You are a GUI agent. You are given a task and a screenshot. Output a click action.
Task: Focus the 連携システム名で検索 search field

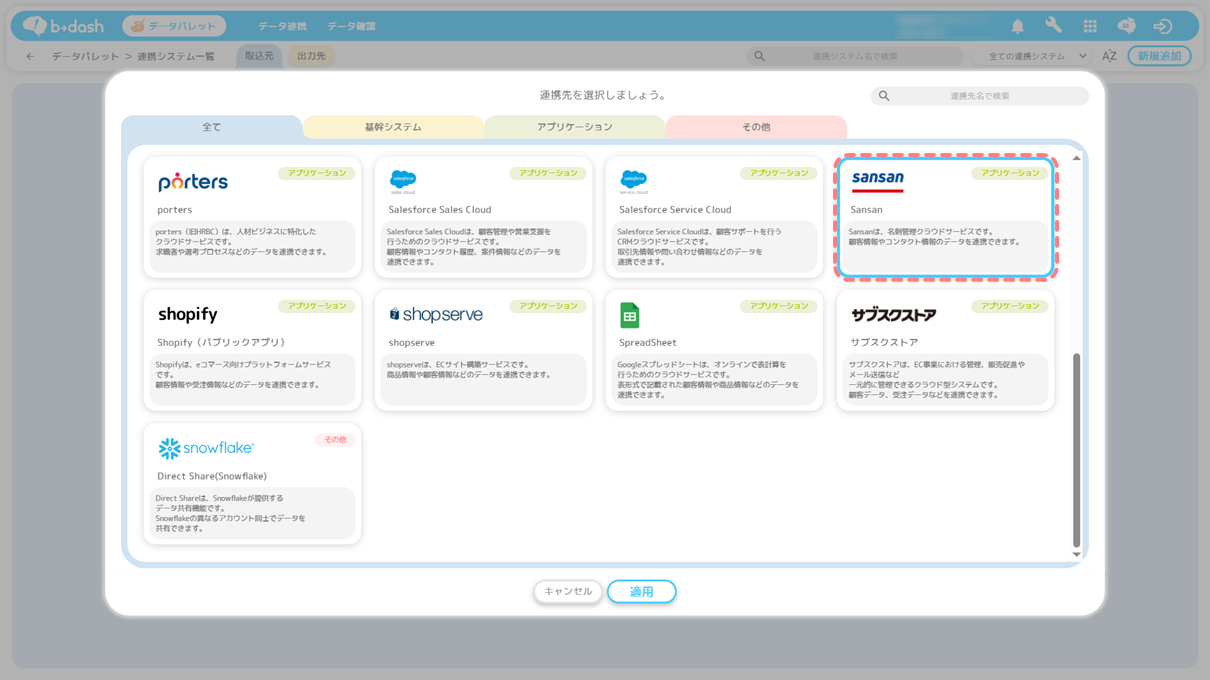pyautogui.click(x=855, y=56)
